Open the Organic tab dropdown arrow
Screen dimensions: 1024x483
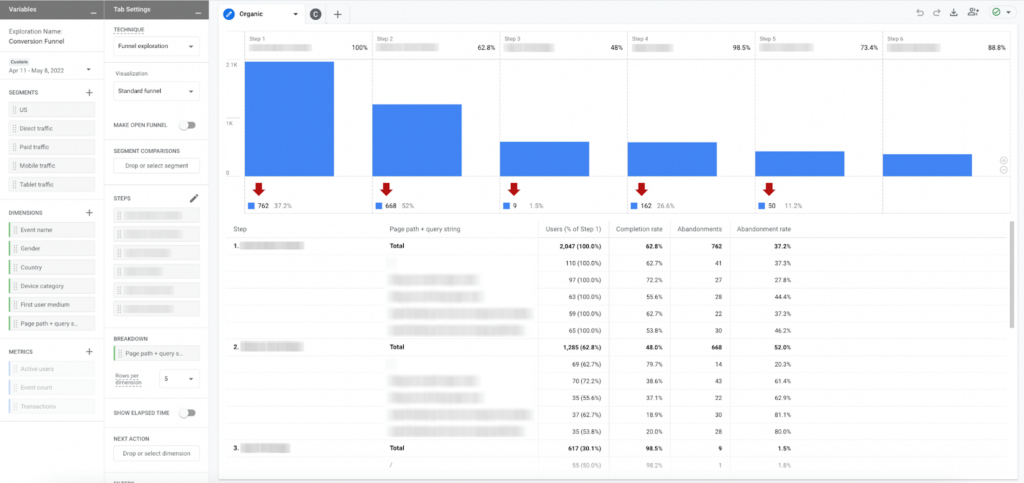[x=295, y=14]
